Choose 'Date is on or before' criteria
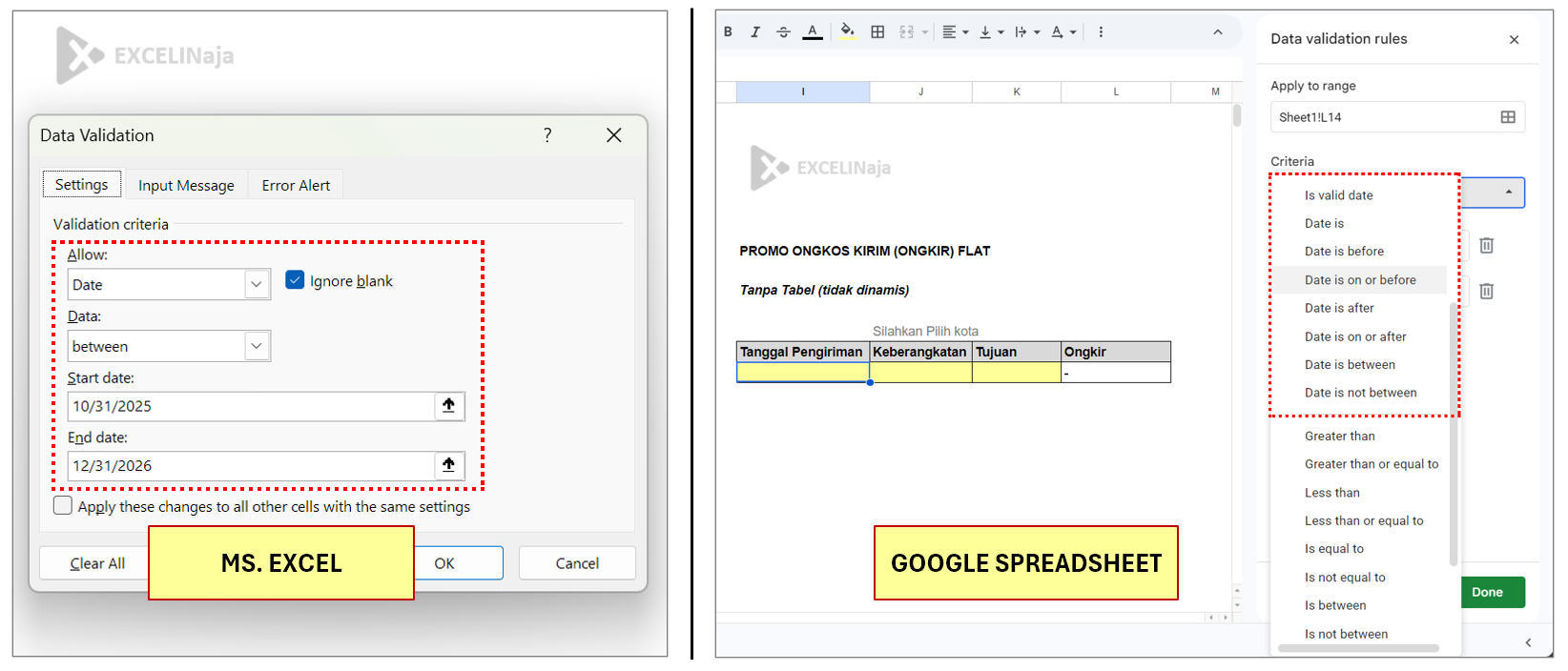 (x=1360, y=280)
